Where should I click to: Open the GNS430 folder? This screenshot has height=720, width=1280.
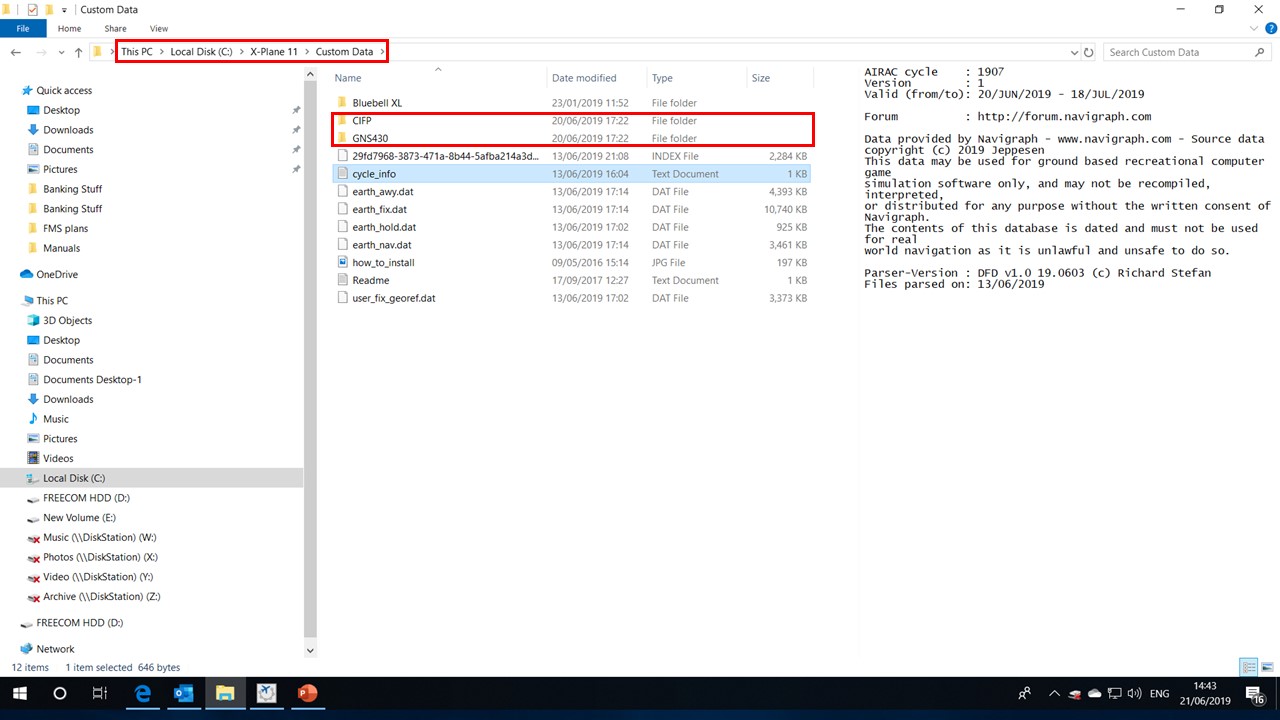coord(370,138)
